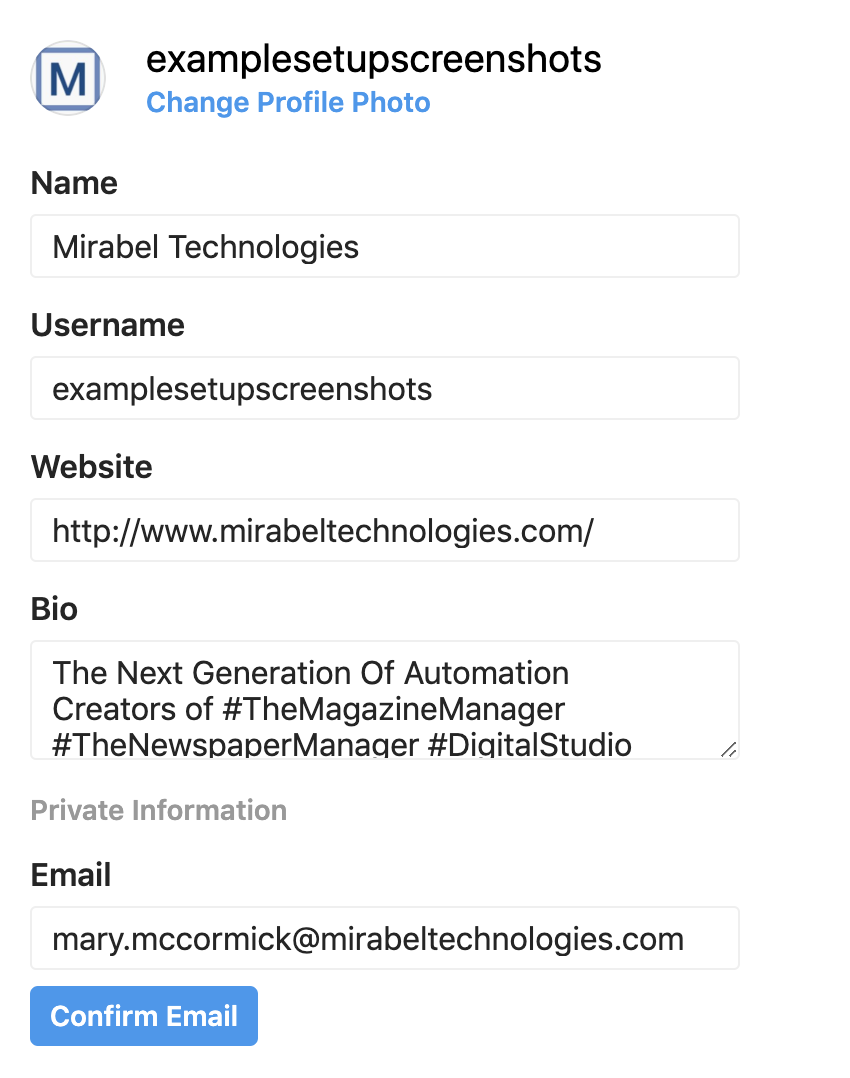Click into the Website URL field

coord(384,530)
